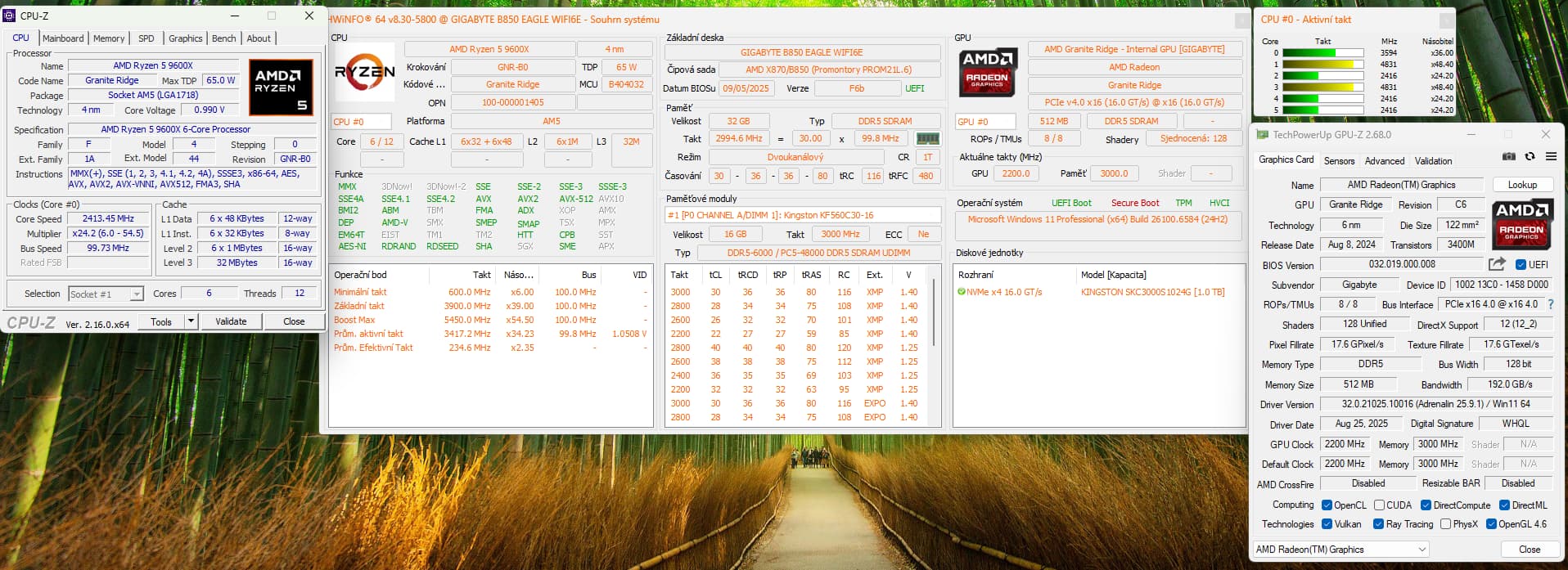
Task: Click the GPU-Z refresh icon
Action: coord(1530,156)
